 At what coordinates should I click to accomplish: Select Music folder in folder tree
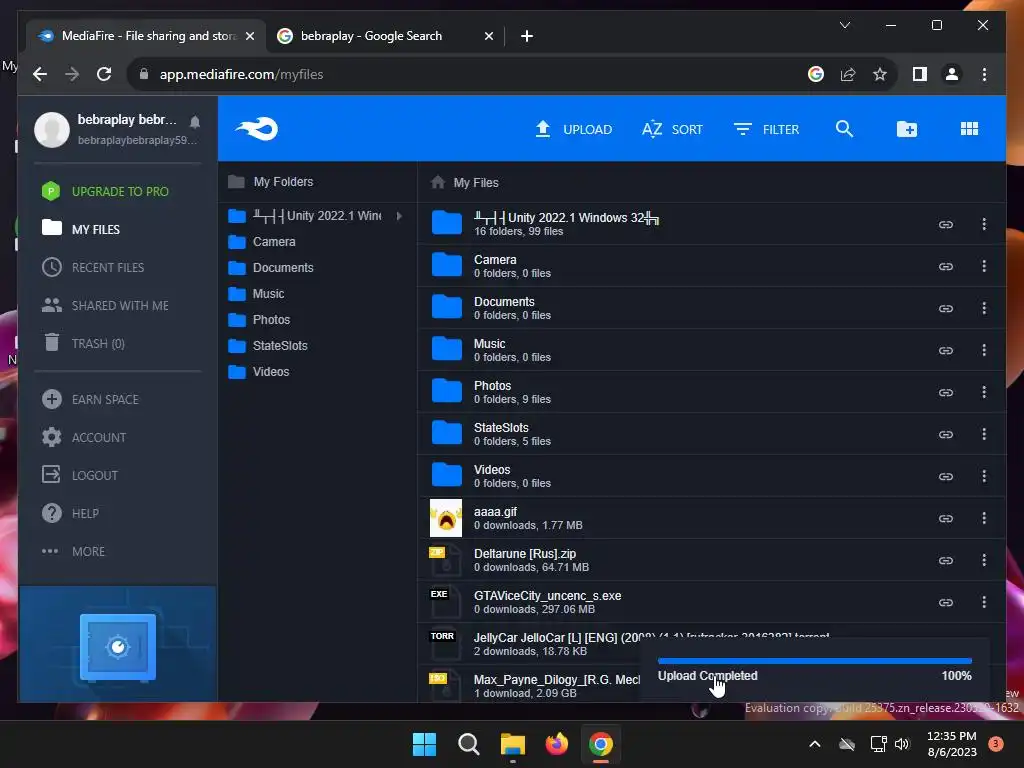point(256,294)
